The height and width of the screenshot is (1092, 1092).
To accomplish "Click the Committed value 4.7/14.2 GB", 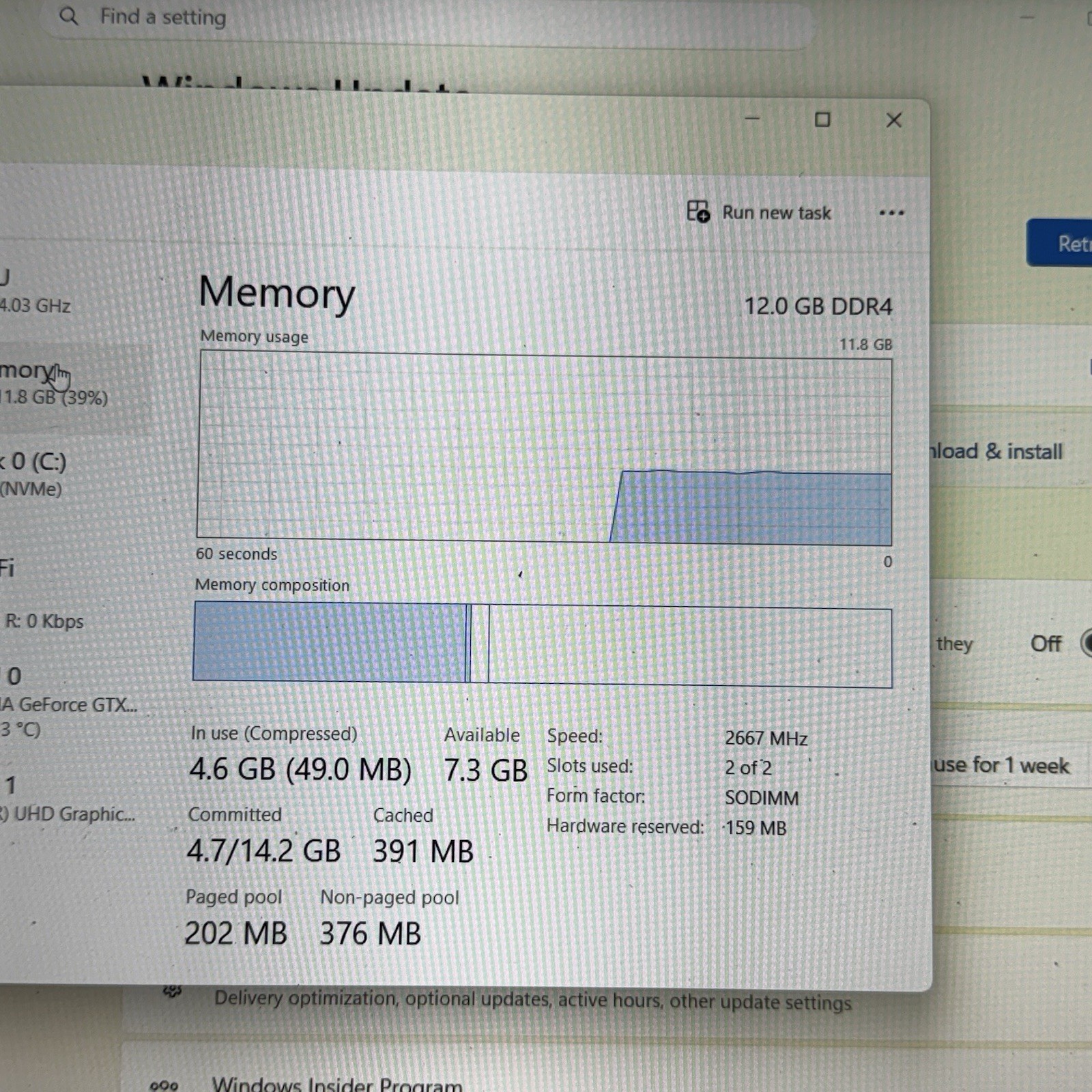I will (x=263, y=851).
